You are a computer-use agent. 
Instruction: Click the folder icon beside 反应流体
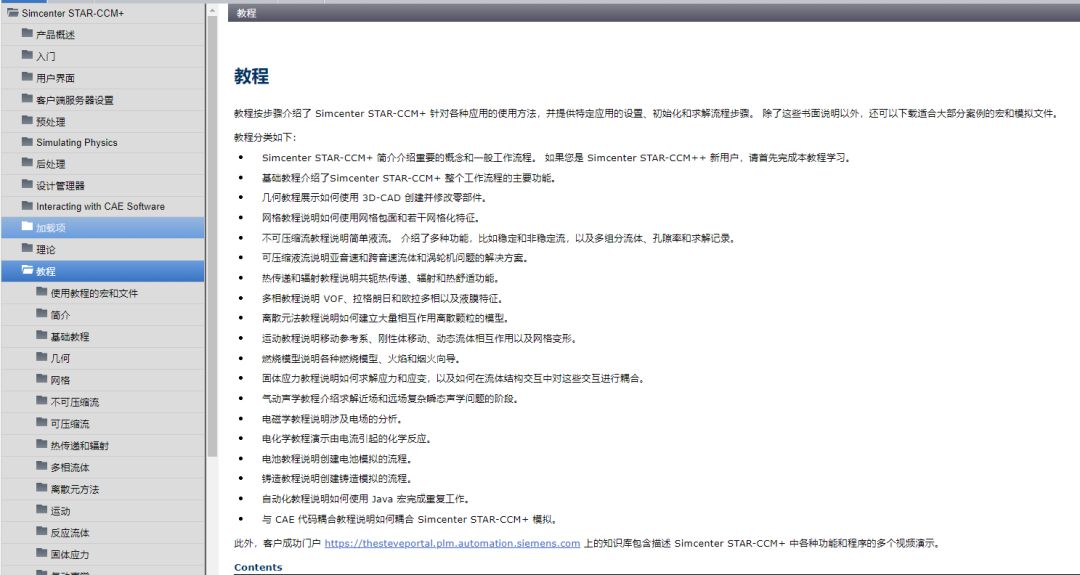[x=42, y=532]
